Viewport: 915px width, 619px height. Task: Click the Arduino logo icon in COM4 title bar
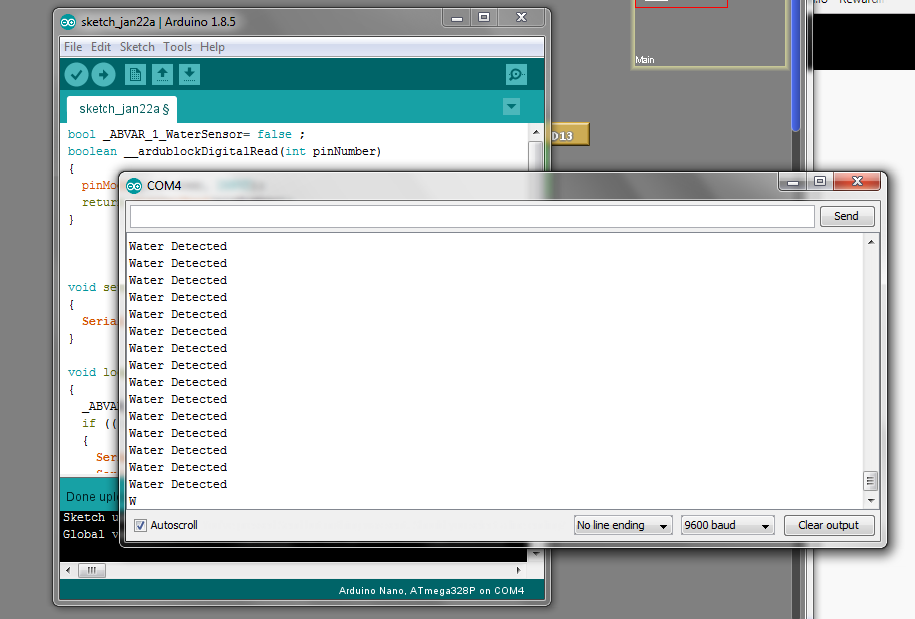click(x=134, y=186)
